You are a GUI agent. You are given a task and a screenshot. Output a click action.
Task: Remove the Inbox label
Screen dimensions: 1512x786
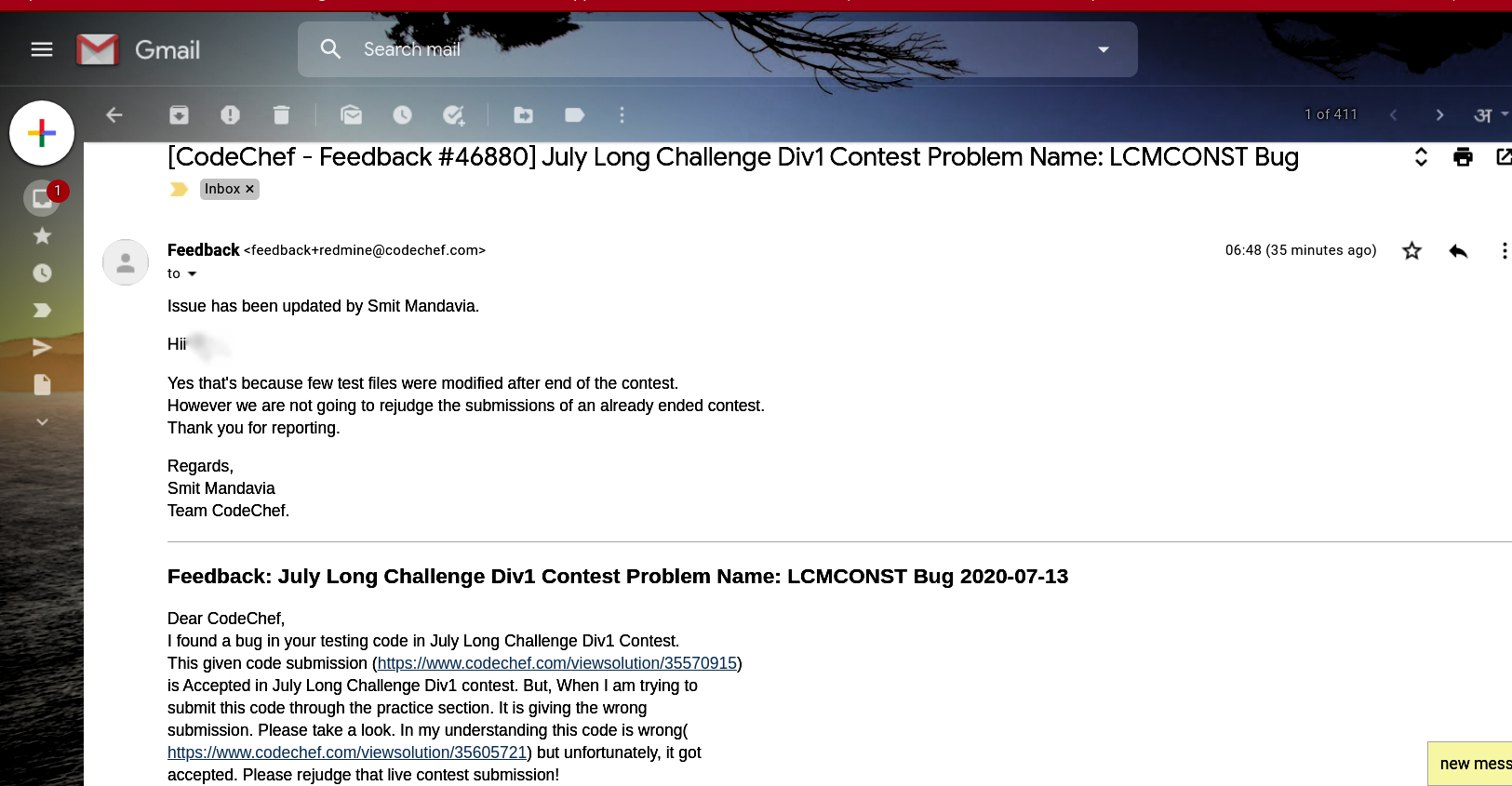pos(249,189)
